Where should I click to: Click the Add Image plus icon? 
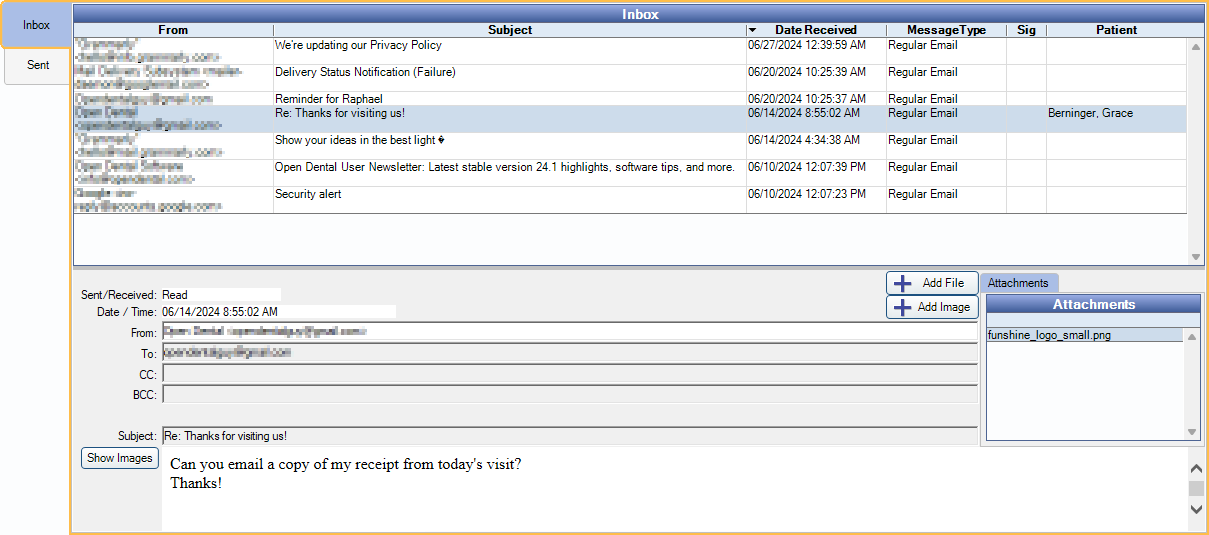point(902,308)
